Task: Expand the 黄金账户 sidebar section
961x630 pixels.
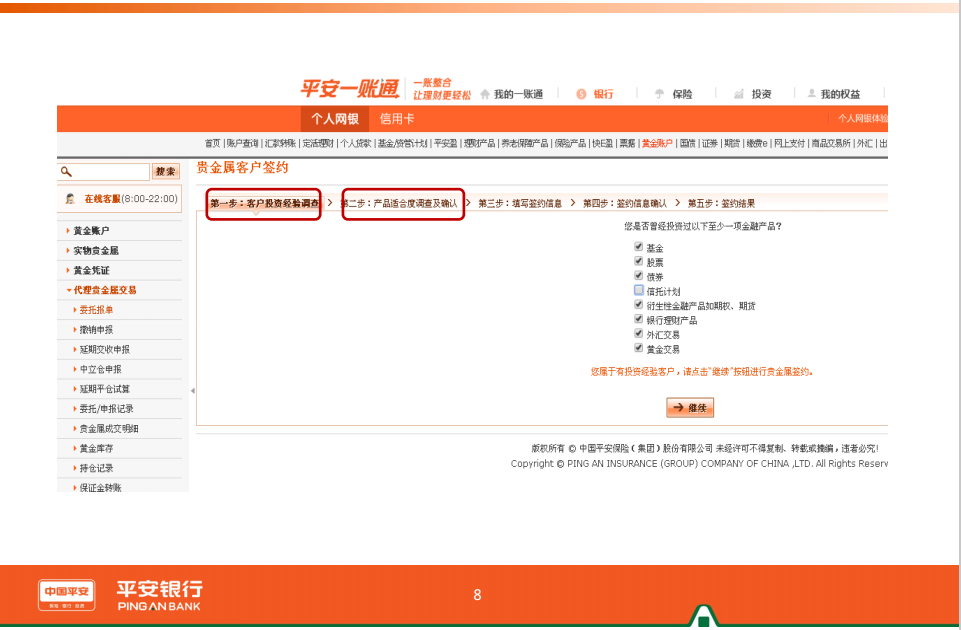Action: coord(91,230)
